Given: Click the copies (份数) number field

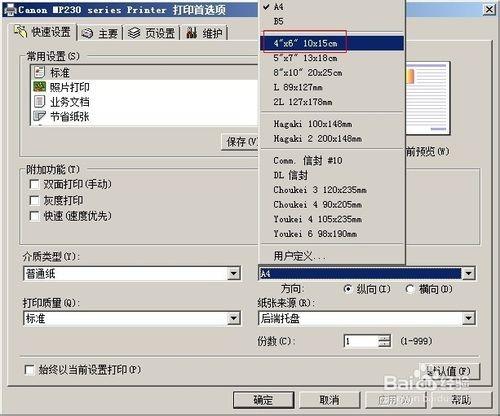Looking at the screenshot, I should (x=361, y=341).
